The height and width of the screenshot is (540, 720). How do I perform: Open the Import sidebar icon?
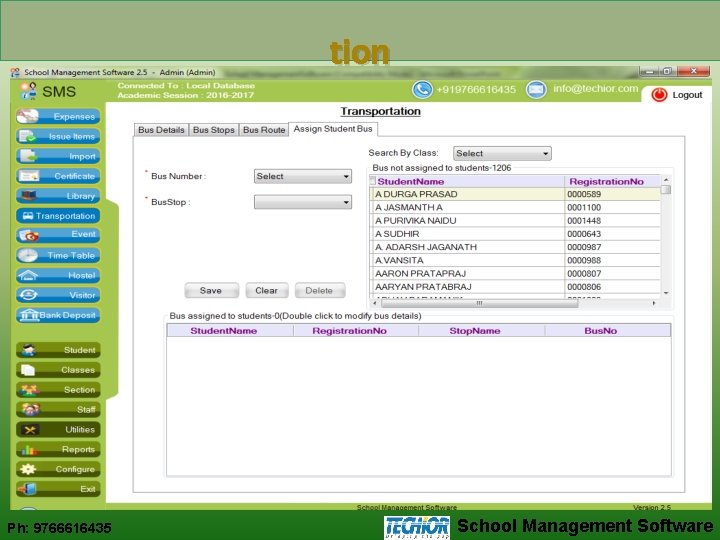[x=28, y=156]
